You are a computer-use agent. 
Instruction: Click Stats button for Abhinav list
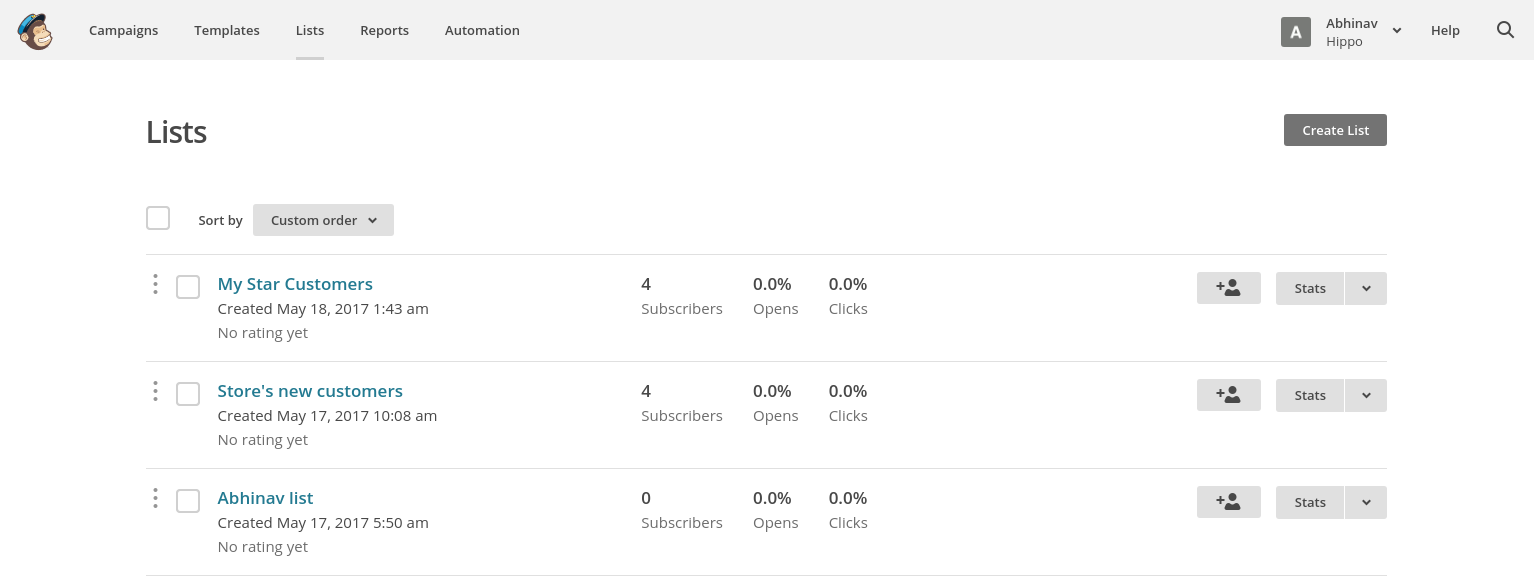(x=1310, y=502)
